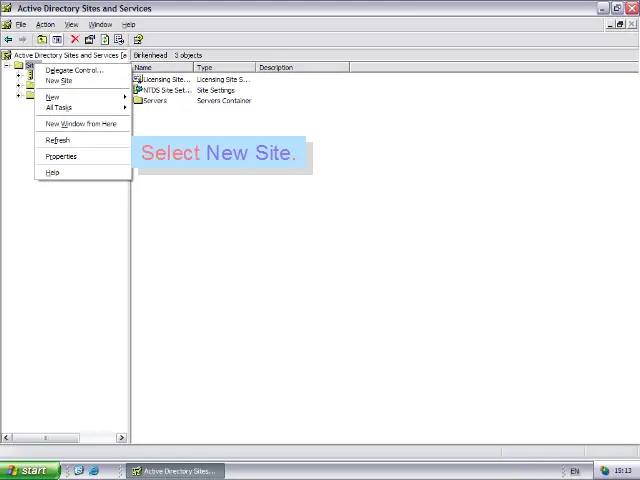This screenshot has height=480, width=640.
Task: Open the All Tasks submenu arrow
Action: pyautogui.click(x=125, y=107)
